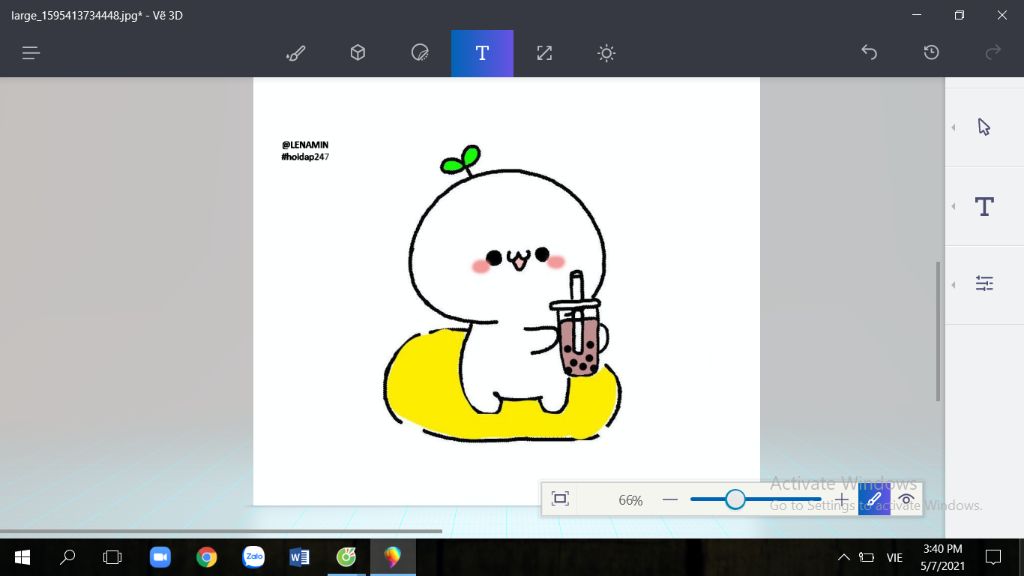Choose the Select cursor tool in side panel
This screenshot has height=576, width=1024.
(x=984, y=127)
